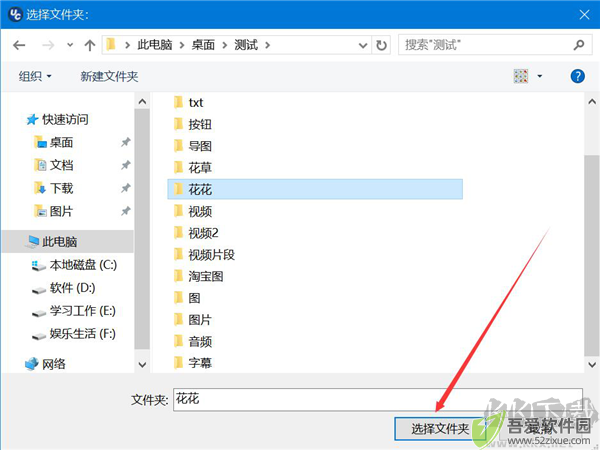
Task: Go back with the left arrow
Action: (19, 46)
